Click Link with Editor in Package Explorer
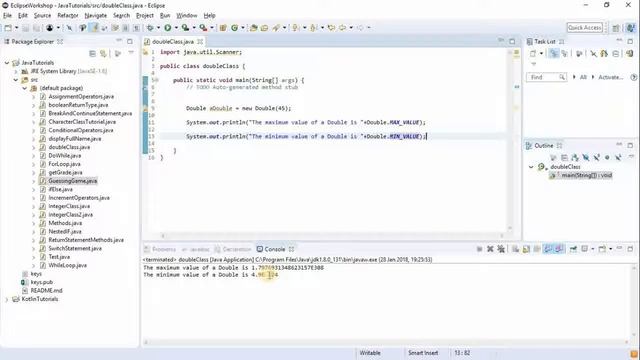 pyautogui.click(x=103, y=53)
